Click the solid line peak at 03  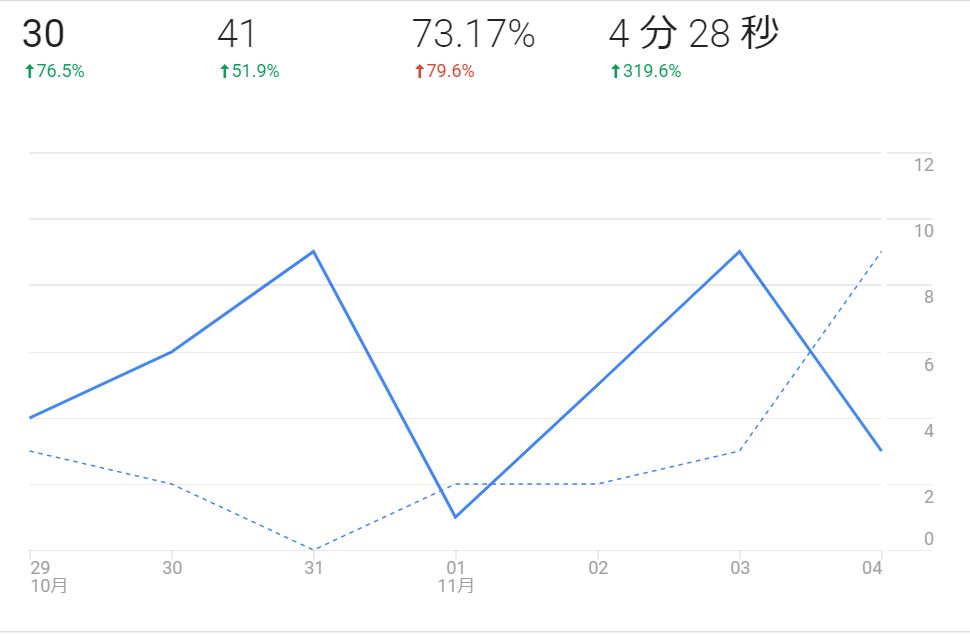(x=739, y=251)
